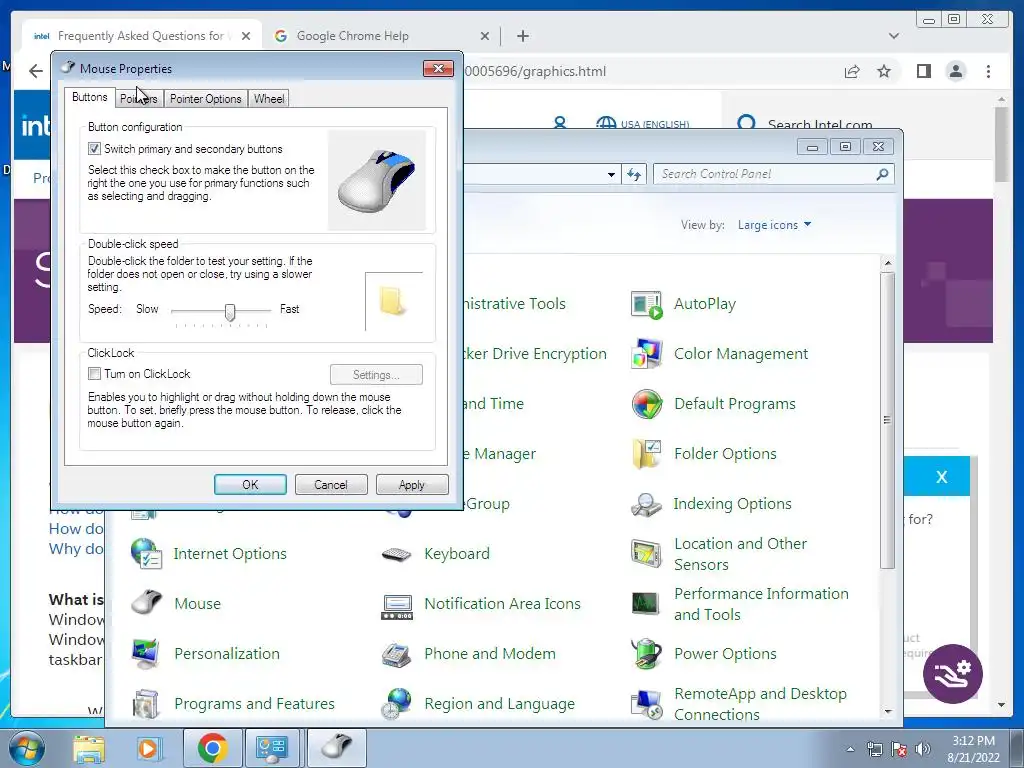Click the Control Panel vertical scrollbar thumb
Viewport: 1024px width, 768px height.
(887, 420)
